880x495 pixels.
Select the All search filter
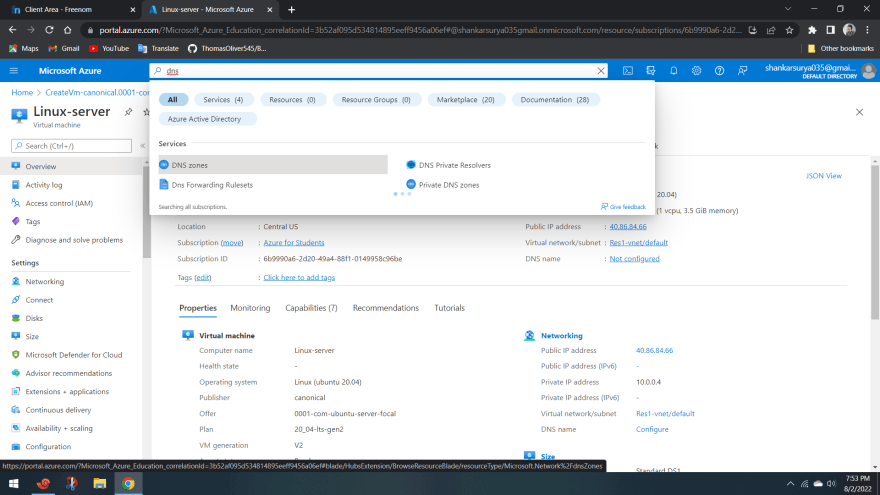tap(172, 99)
